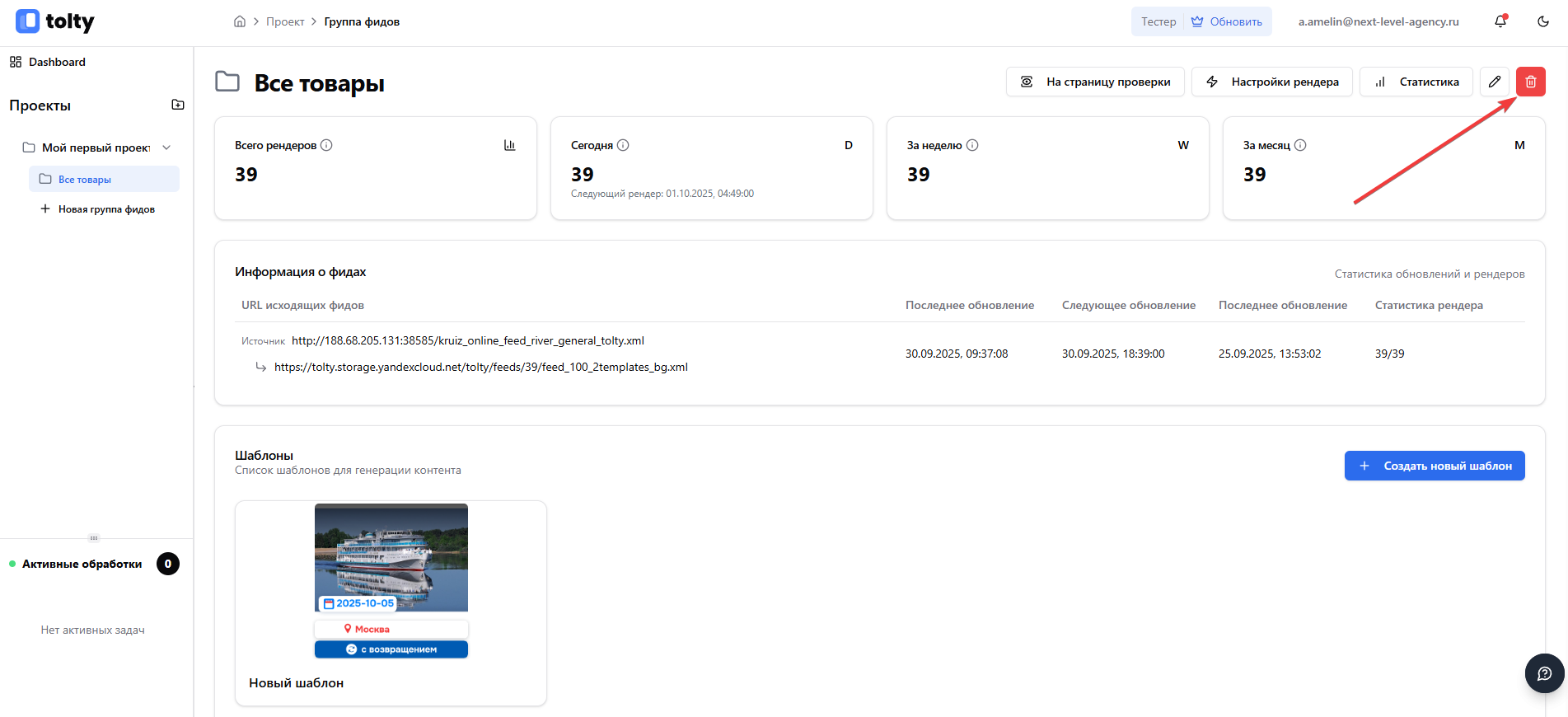Show info for Всего рендеров
Screen dimensions: 1568x717
326,145
